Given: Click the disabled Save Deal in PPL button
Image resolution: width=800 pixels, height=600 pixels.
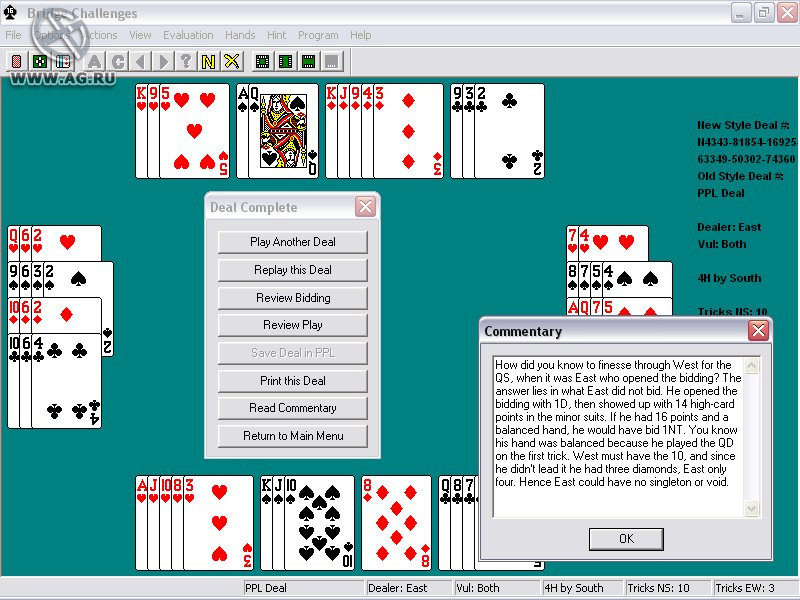Looking at the screenshot, I should coord(293,353).
